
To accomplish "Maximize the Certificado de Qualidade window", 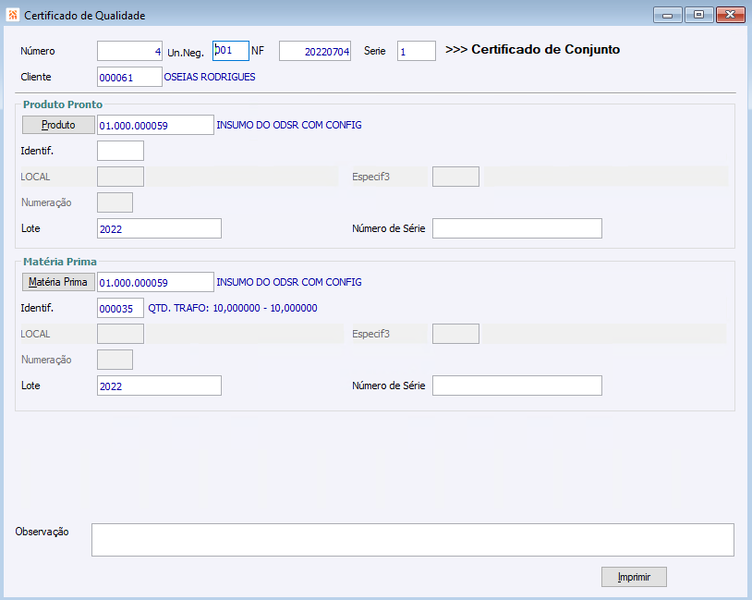I will [x=699, y=15].
